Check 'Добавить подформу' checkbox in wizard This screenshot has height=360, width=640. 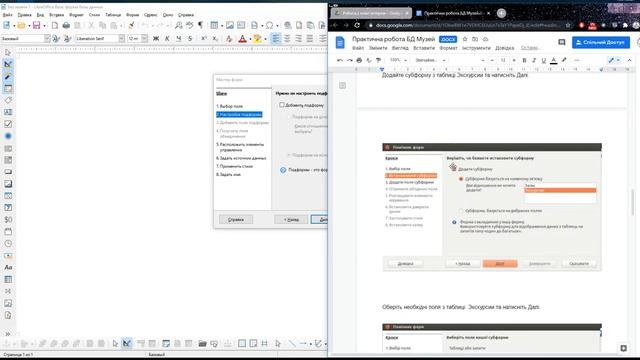coord(282,105)
